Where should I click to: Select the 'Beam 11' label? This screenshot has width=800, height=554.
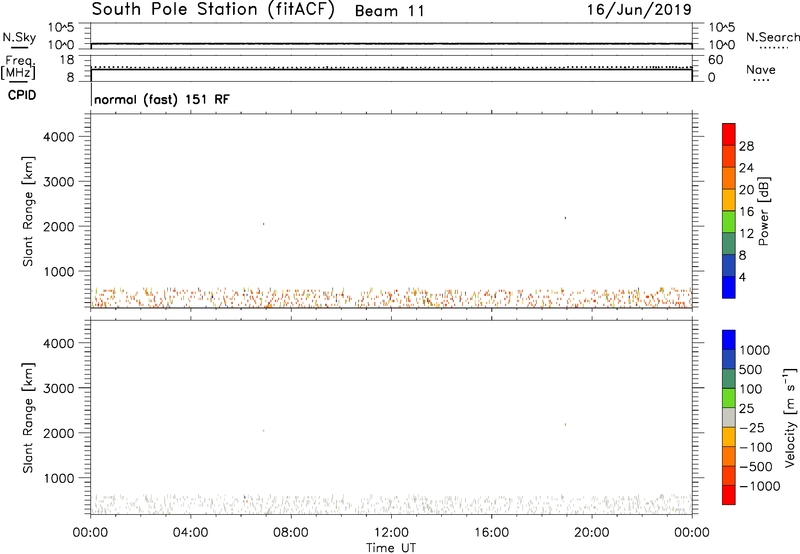pos(390,11)
